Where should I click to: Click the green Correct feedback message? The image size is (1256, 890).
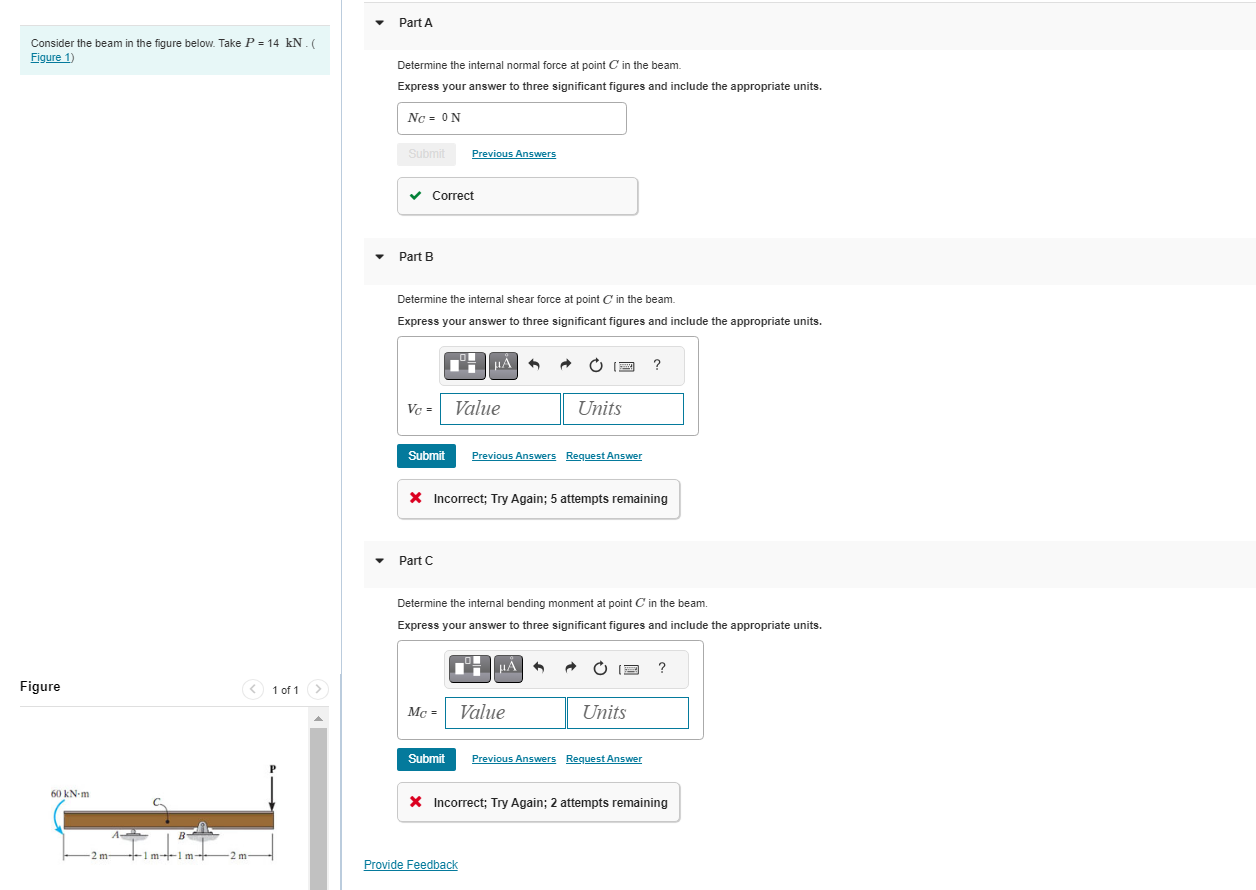tap(517, 196)
